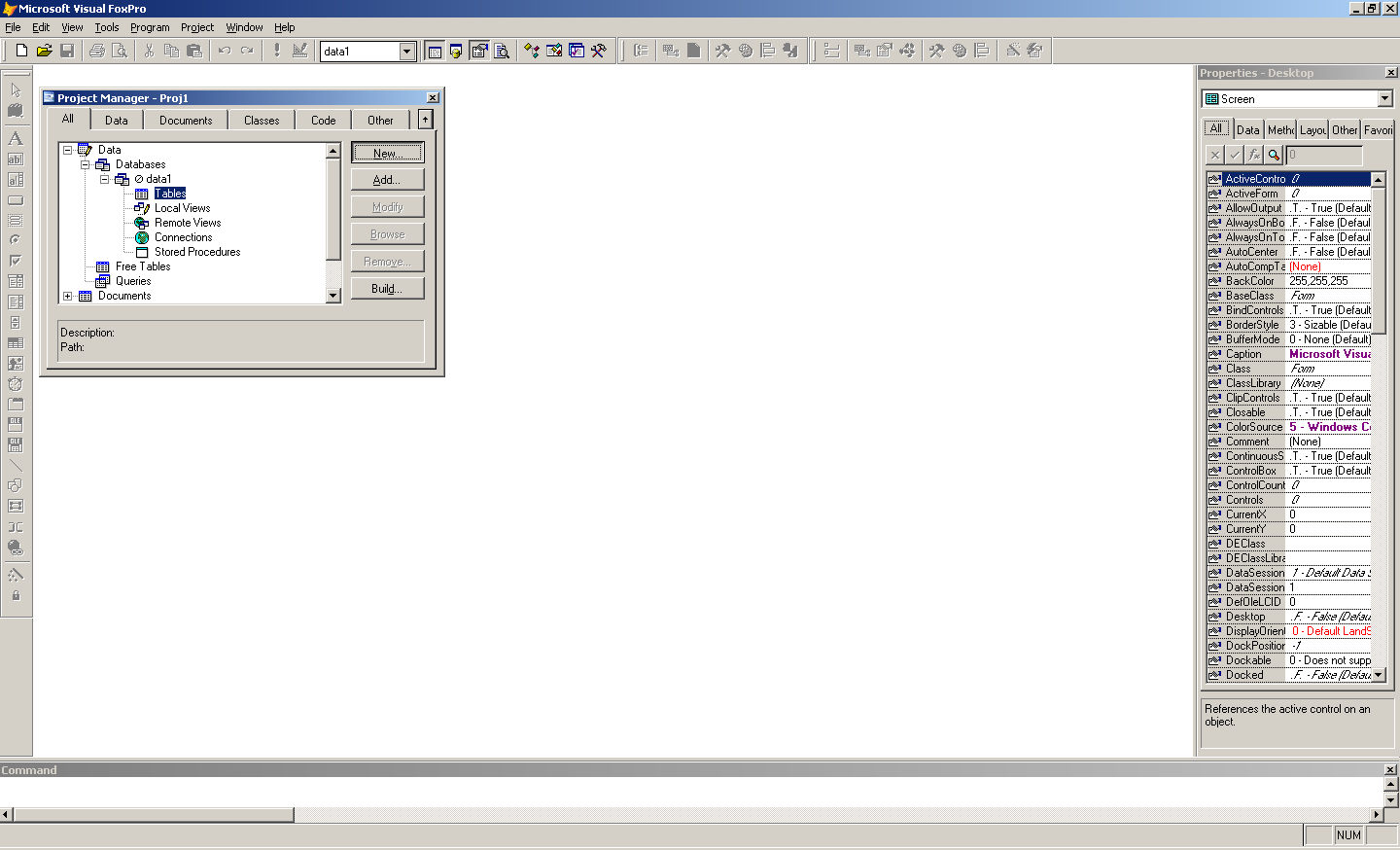This screenshot has width=1400, height=850.
Task: Click the Run exclamation mark icon
Action: click(x=277, y=51)
